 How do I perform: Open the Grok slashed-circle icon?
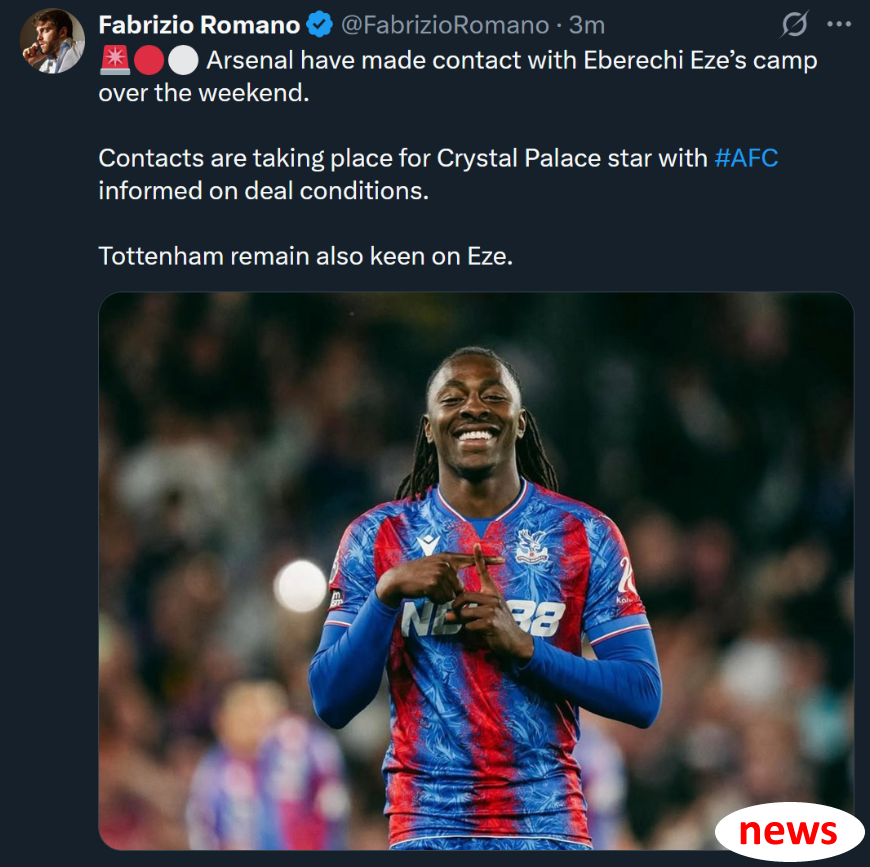(794, 24)
